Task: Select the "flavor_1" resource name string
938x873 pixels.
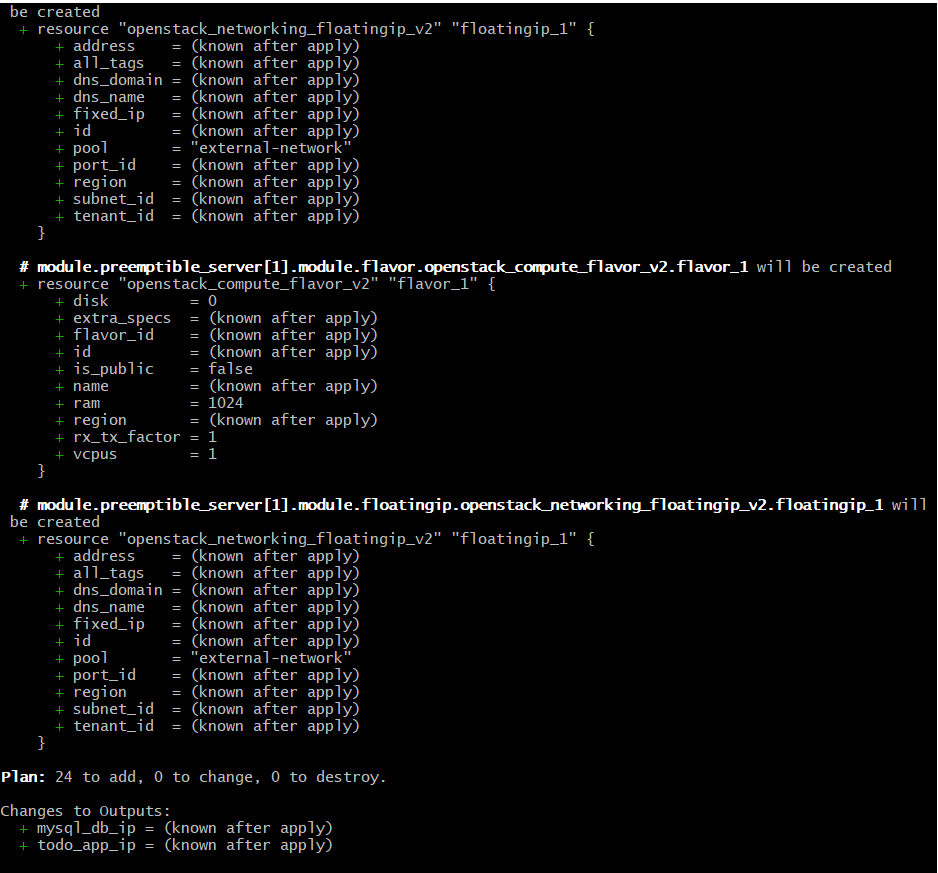Action: pyautogui.click(x=433, y=284)
